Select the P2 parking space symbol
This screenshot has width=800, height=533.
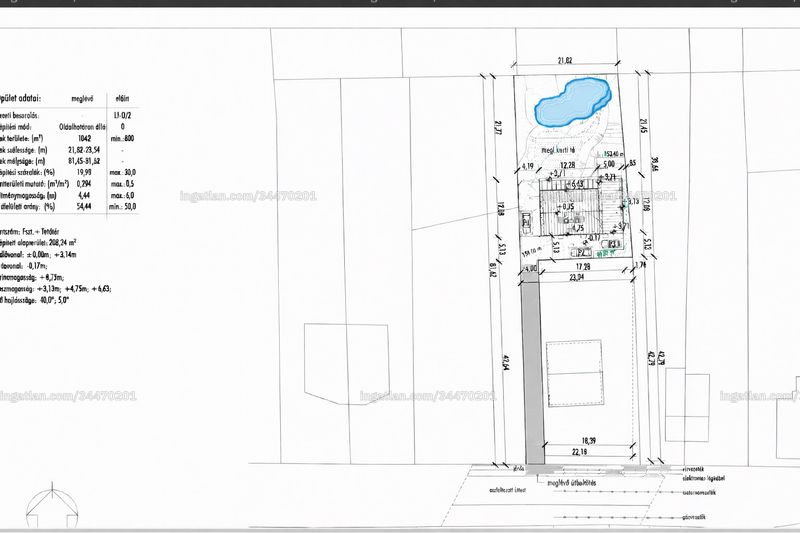click(581, 252)
